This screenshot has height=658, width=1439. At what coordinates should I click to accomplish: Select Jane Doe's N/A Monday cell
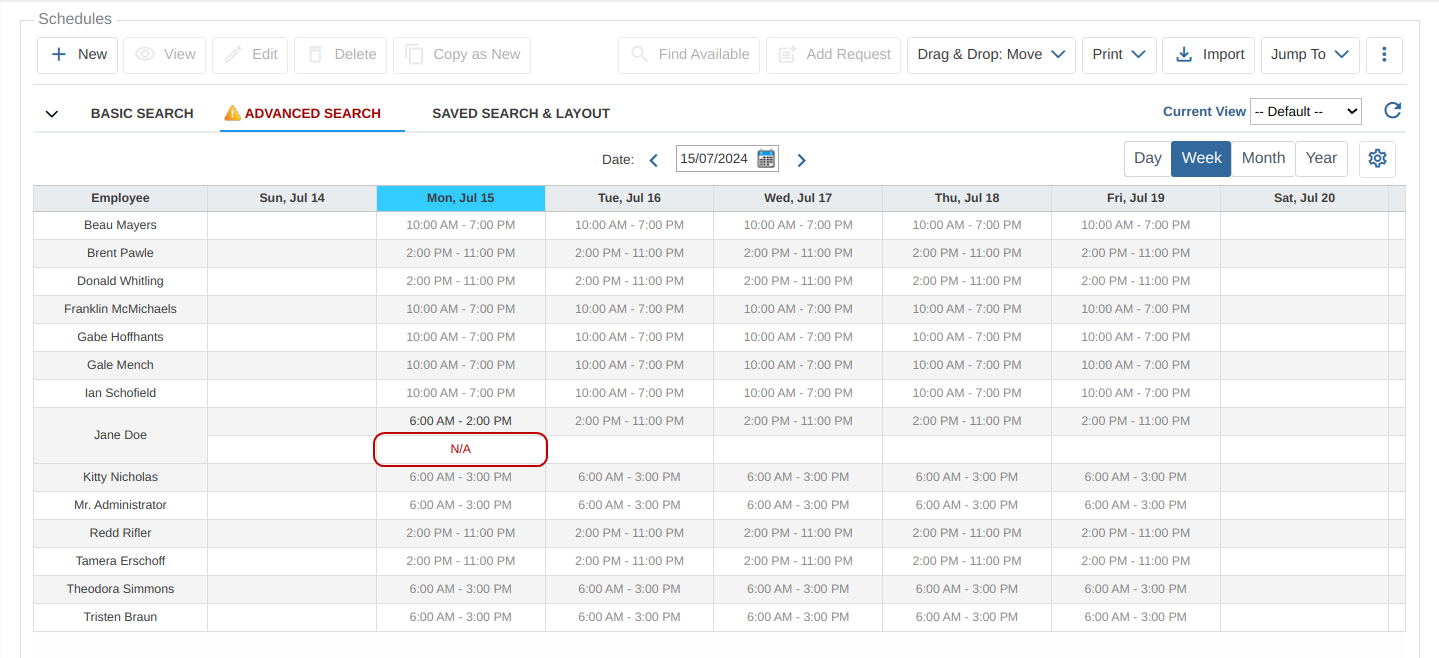point(460,450)
